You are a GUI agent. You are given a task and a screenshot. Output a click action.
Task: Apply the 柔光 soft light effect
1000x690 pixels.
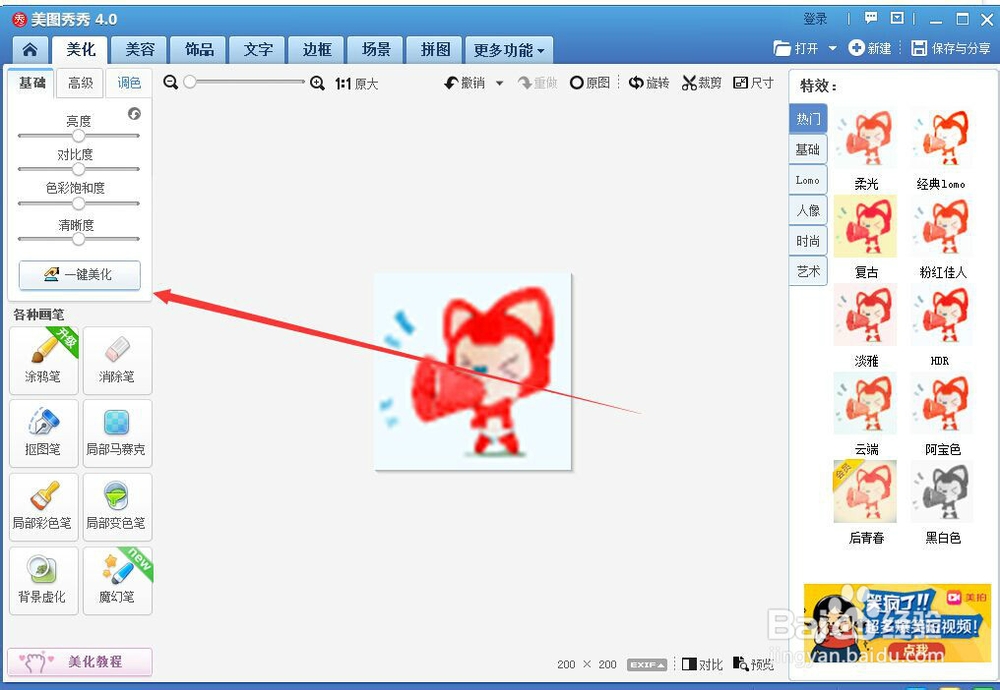click(865, 138)
